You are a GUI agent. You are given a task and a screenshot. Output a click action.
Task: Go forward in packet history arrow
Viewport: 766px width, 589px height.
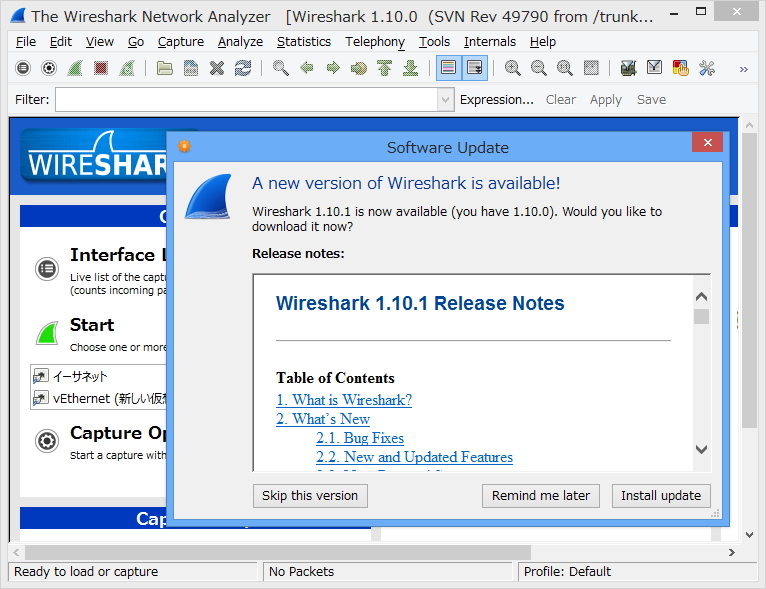pos(333,68)
